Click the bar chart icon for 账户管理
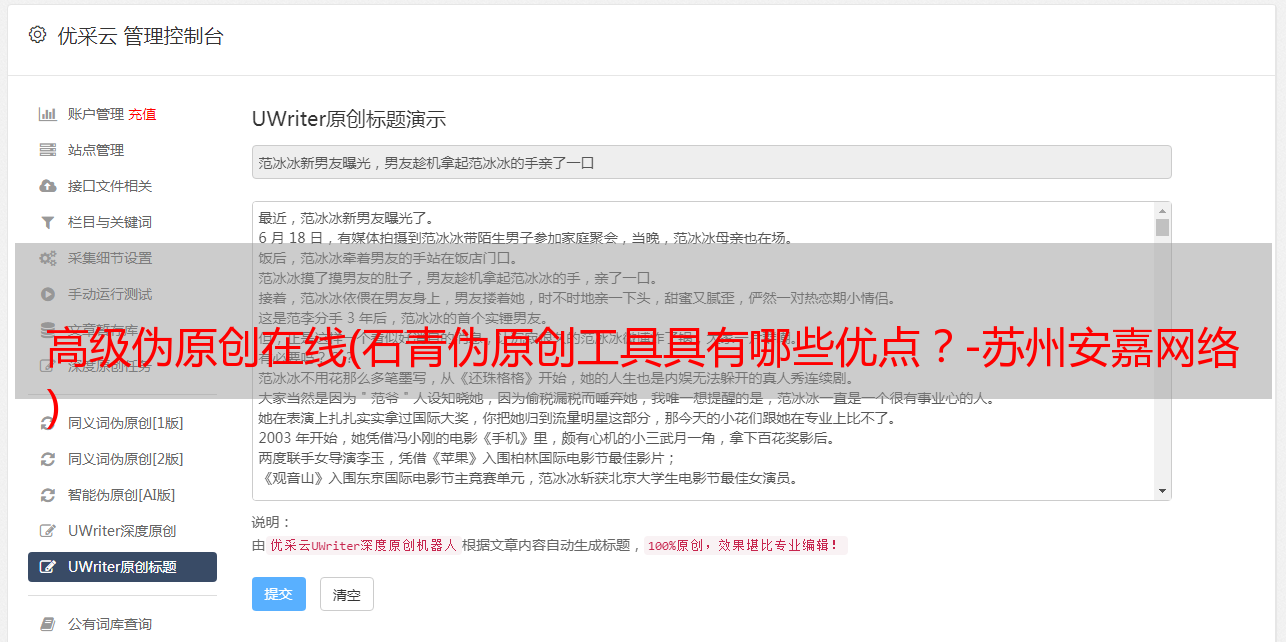 [x=47, y=114]
